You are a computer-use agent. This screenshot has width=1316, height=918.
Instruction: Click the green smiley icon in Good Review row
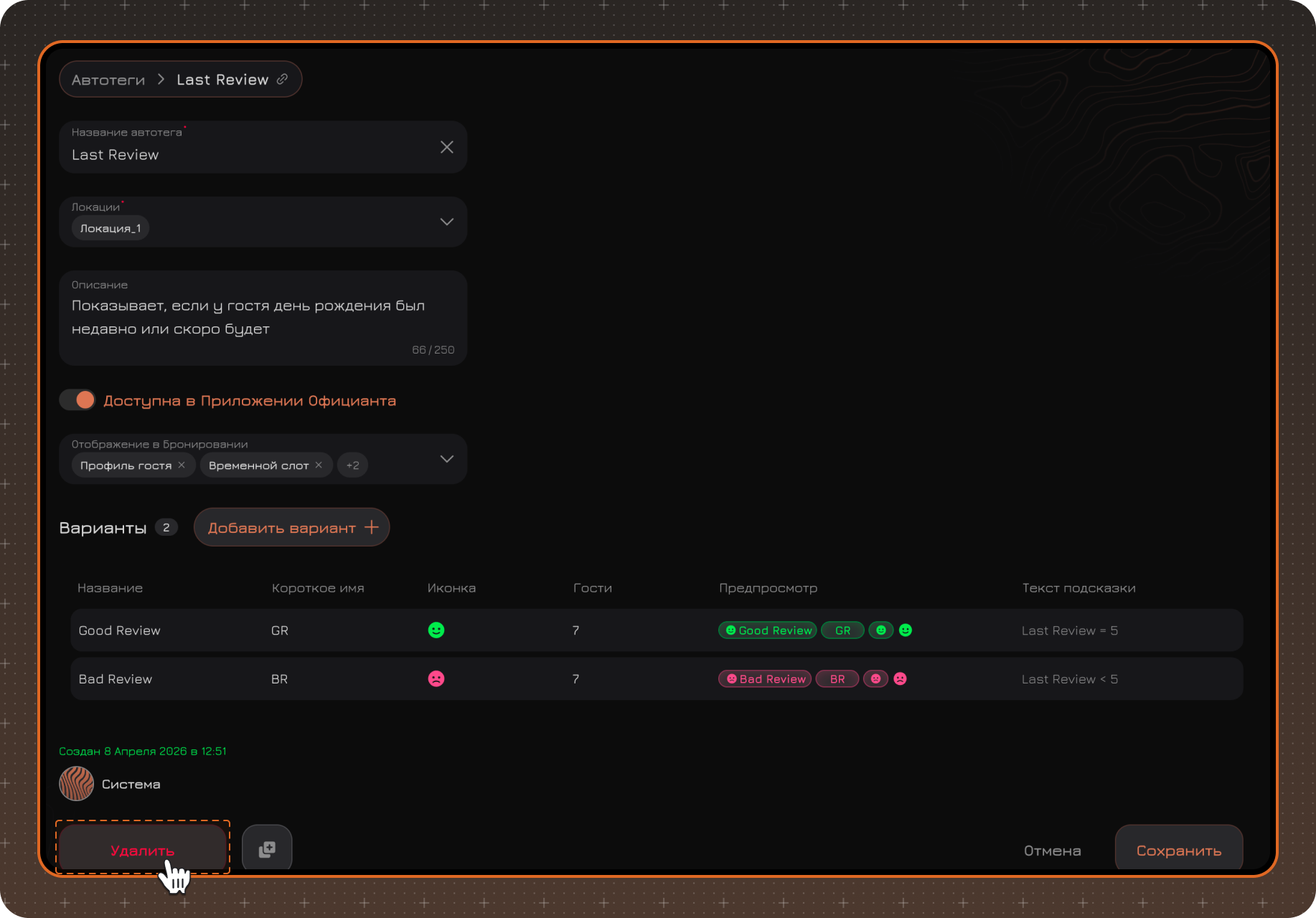[436, 630]
